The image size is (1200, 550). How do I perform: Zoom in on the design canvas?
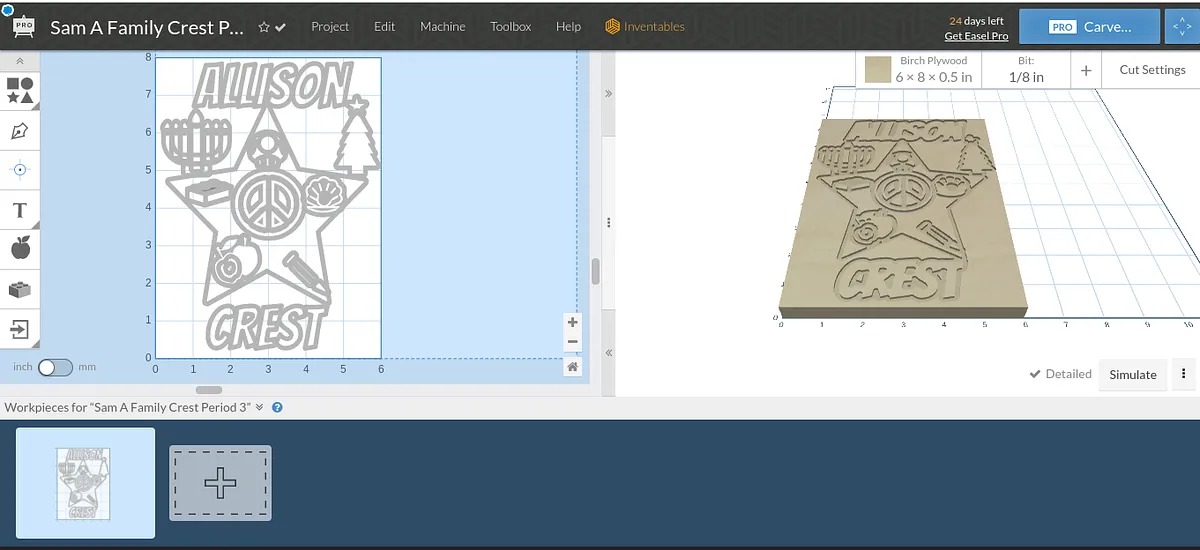(x=572, y=322)
